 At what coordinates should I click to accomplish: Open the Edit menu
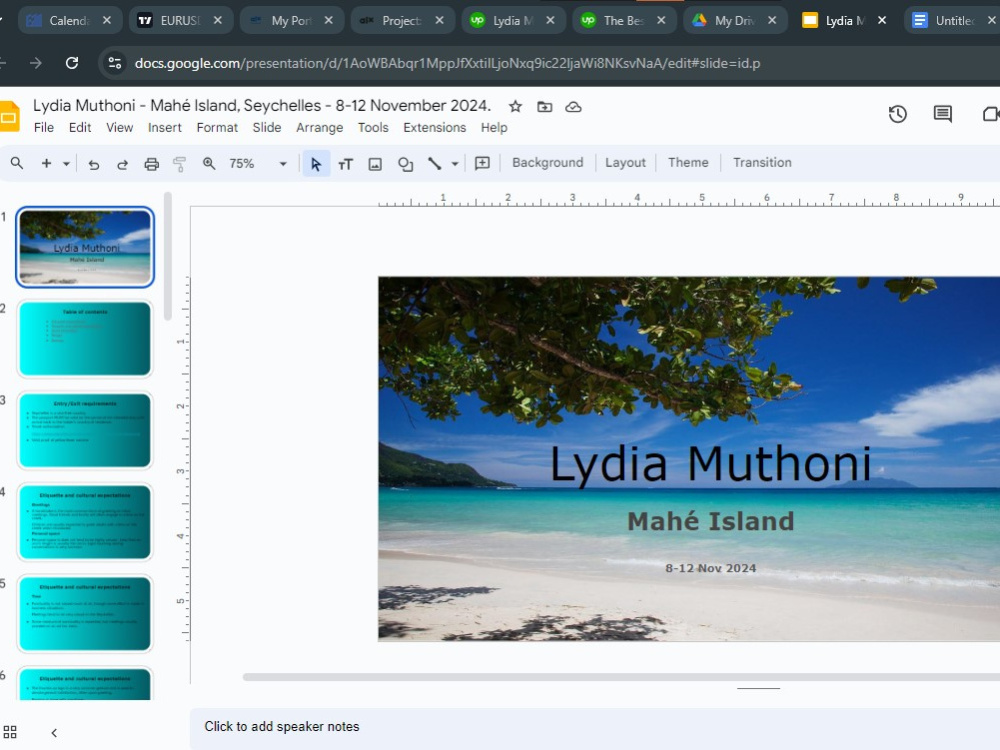coord(80,128)
